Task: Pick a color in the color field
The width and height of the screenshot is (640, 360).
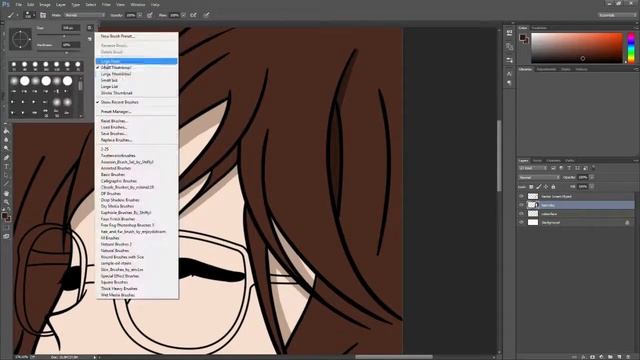Action: coord(576,48)
